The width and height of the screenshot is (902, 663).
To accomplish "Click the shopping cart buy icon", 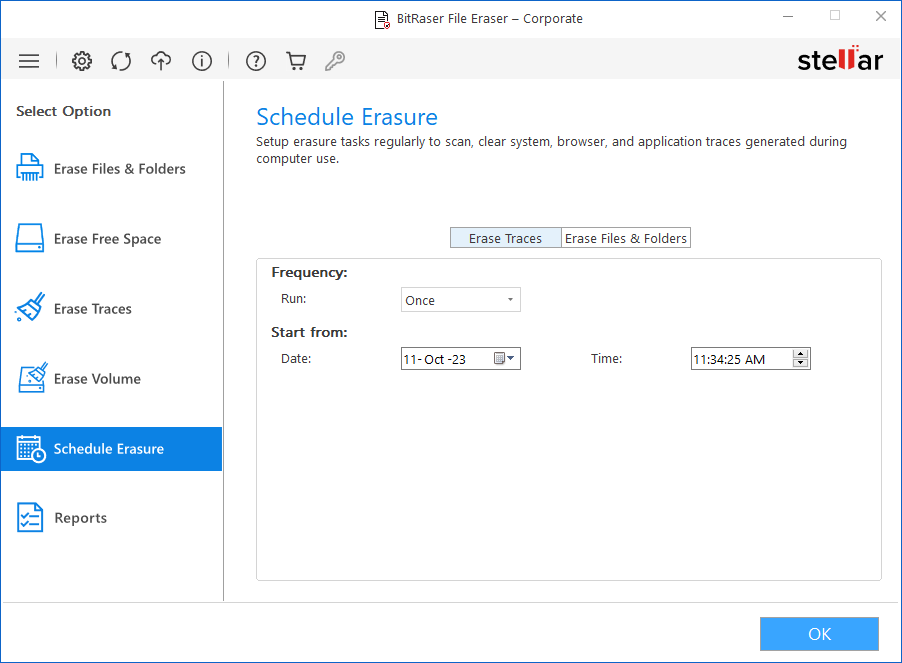I will [x=296, y=61].
